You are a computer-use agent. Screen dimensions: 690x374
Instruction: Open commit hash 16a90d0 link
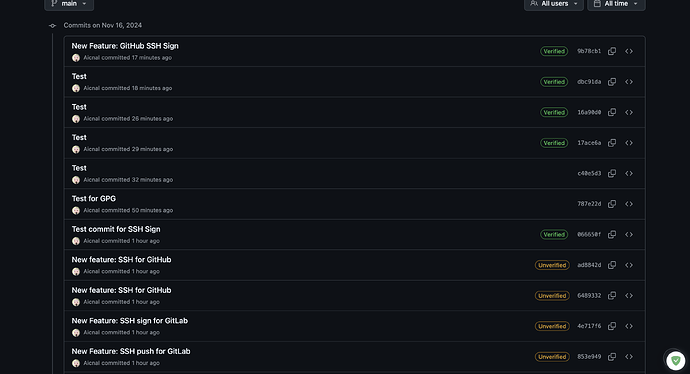pos(589,112)
